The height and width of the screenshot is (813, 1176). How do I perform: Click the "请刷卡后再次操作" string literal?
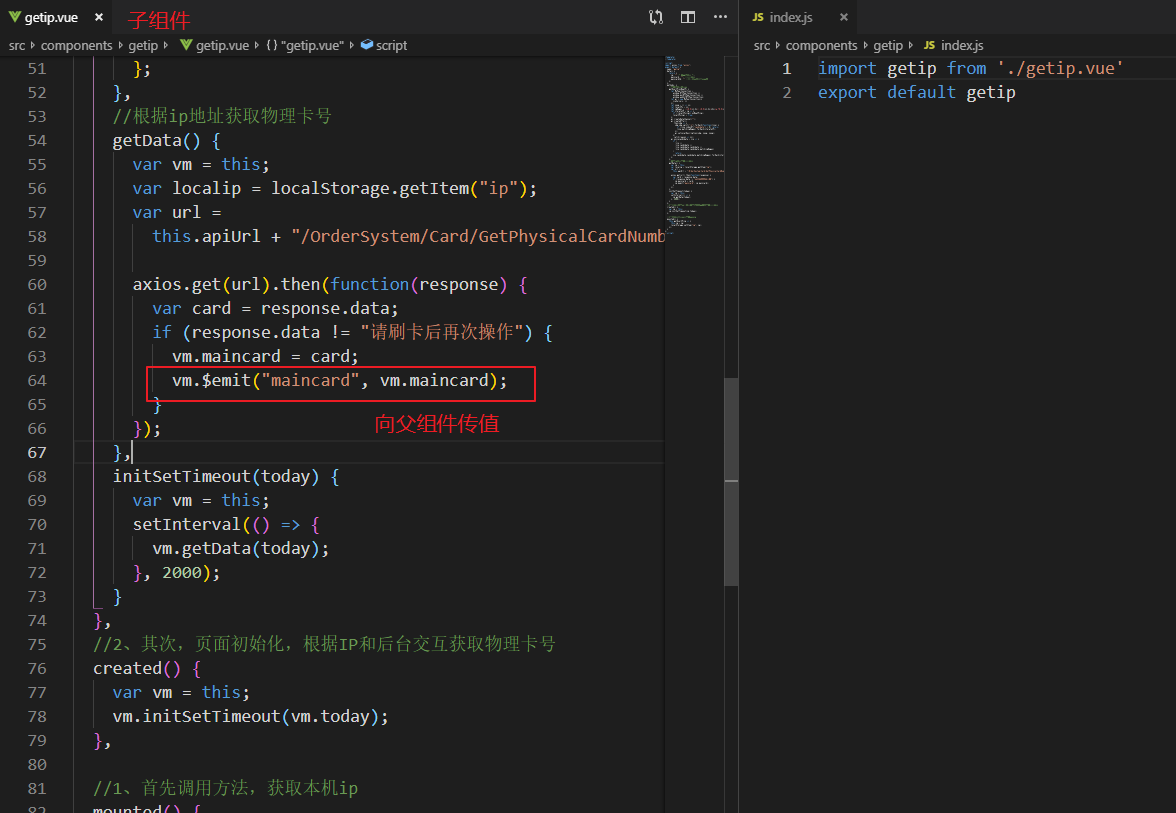click(441, 332)
